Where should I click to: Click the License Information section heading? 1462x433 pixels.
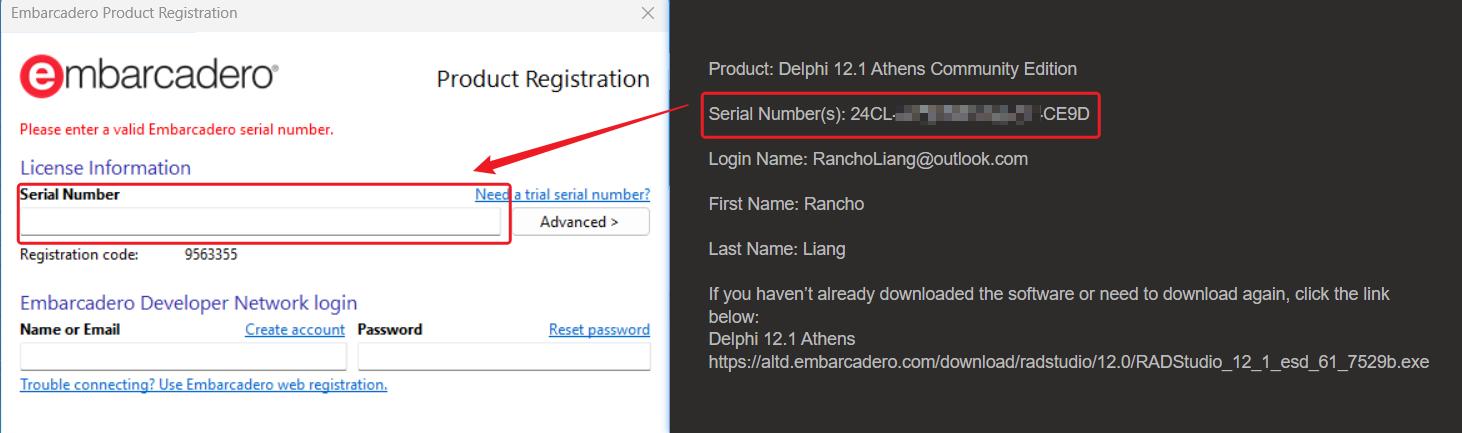105,168
